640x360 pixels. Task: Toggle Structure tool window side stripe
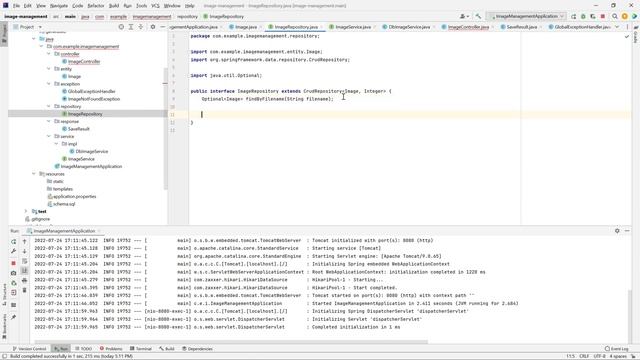(x=4, y=294)
